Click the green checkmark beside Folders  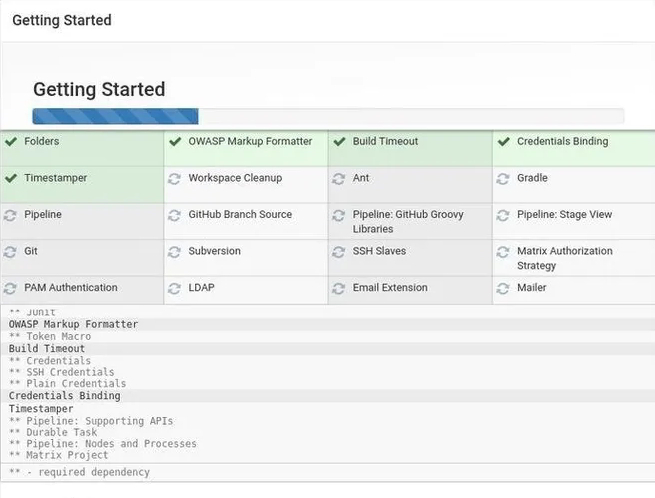(11, 142)
